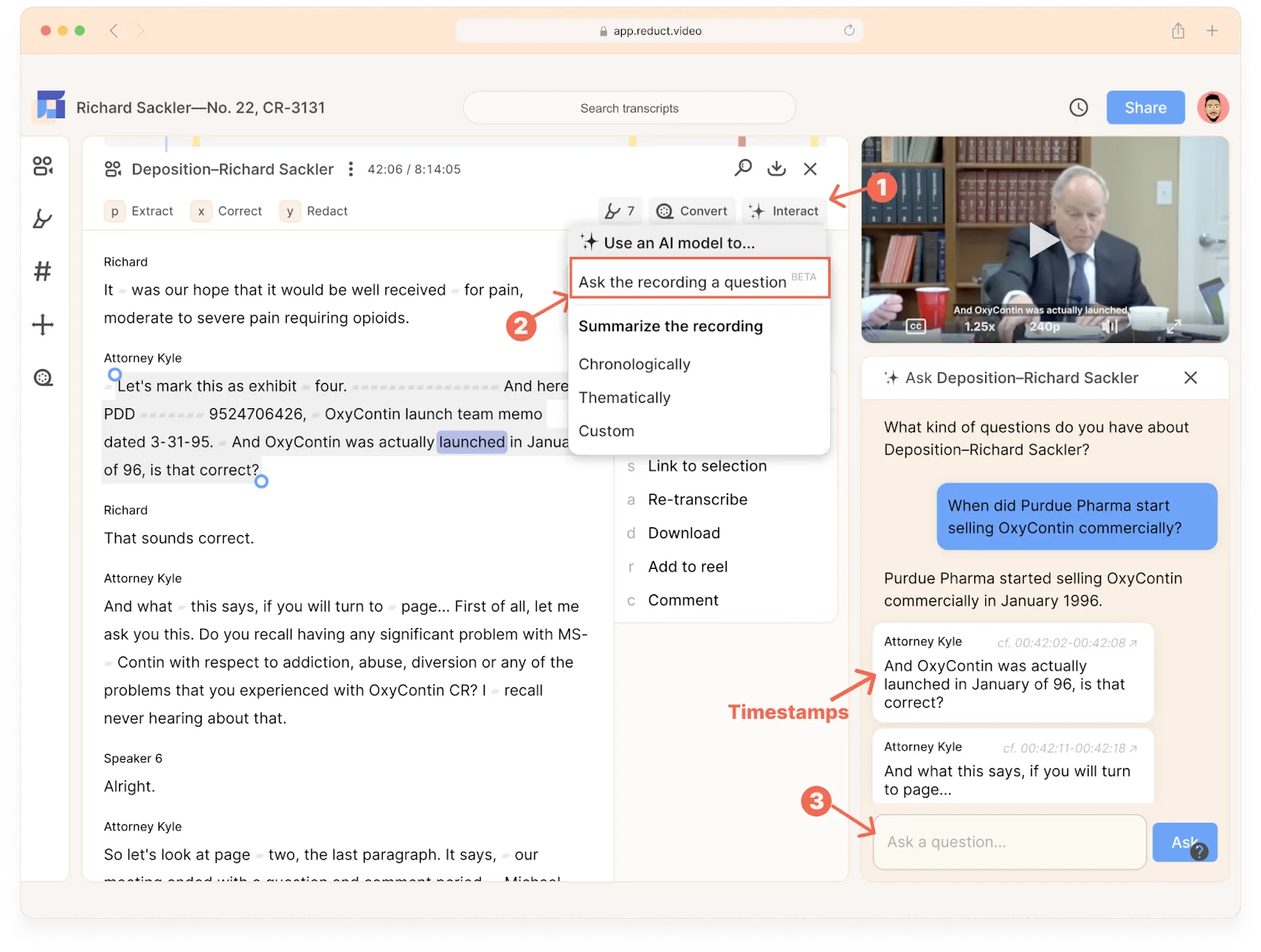Open timestamp 00:42:02-00:42:08 citation
Screen dimensions: 1261x952
coord(1068,643)
